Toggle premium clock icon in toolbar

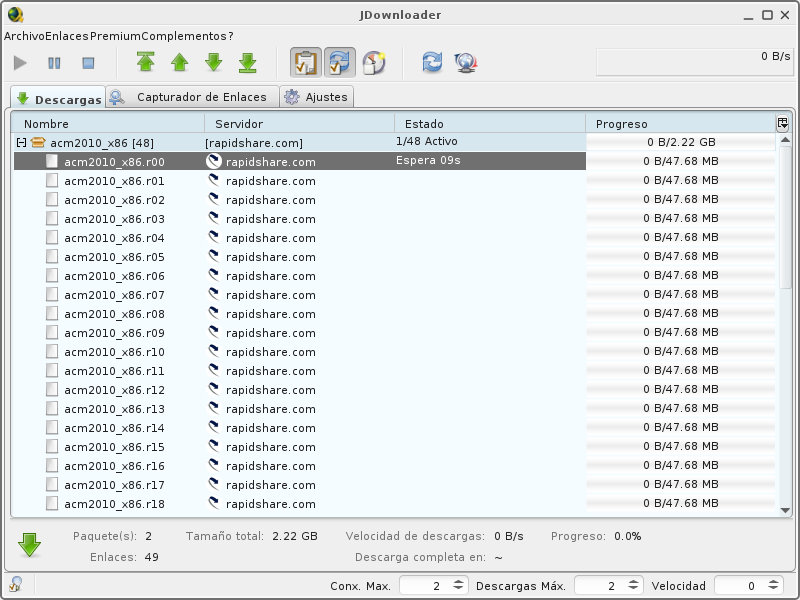374,63
